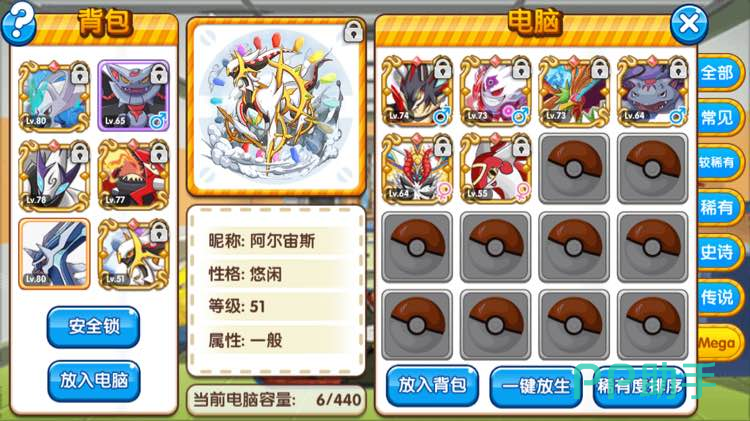Show 全部 filter tab

[x=719, y=73]
